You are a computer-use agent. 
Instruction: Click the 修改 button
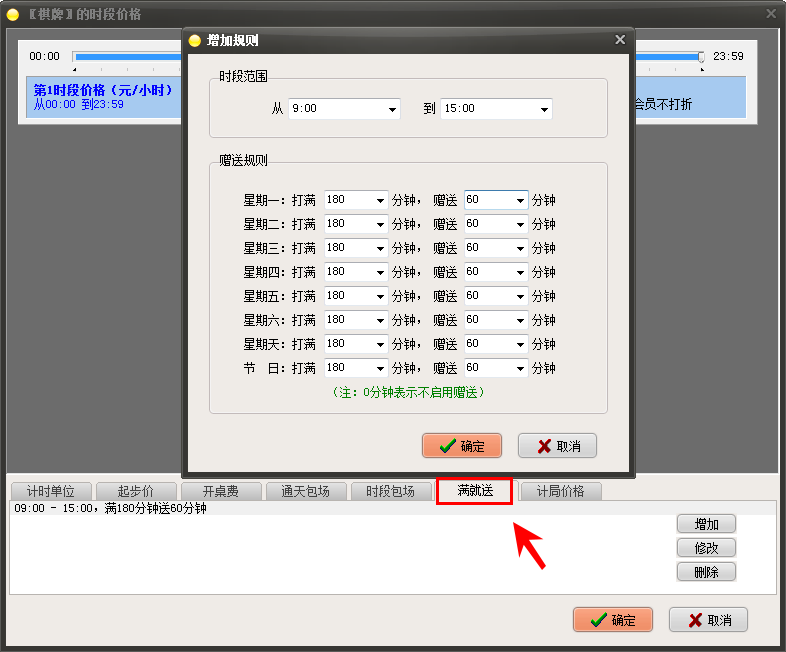coord(706,548)
